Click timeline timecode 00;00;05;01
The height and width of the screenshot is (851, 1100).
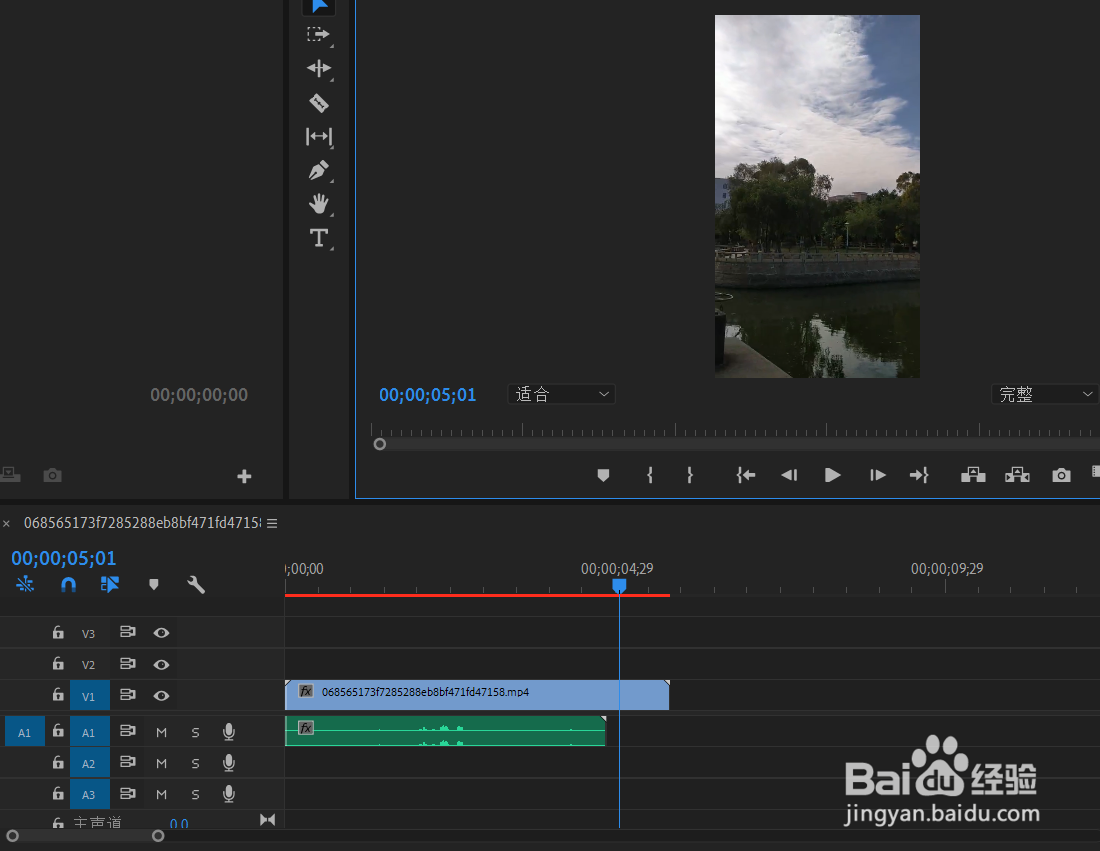[64, 558]
